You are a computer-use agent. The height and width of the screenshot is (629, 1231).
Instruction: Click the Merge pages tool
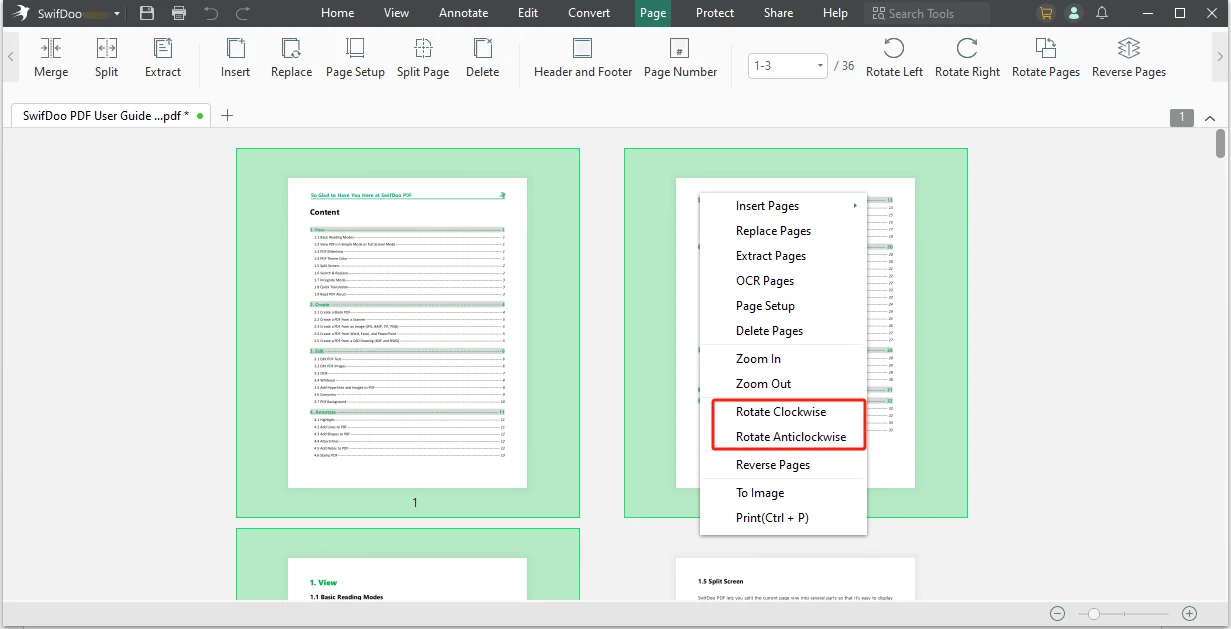click(x=51, y=58)
